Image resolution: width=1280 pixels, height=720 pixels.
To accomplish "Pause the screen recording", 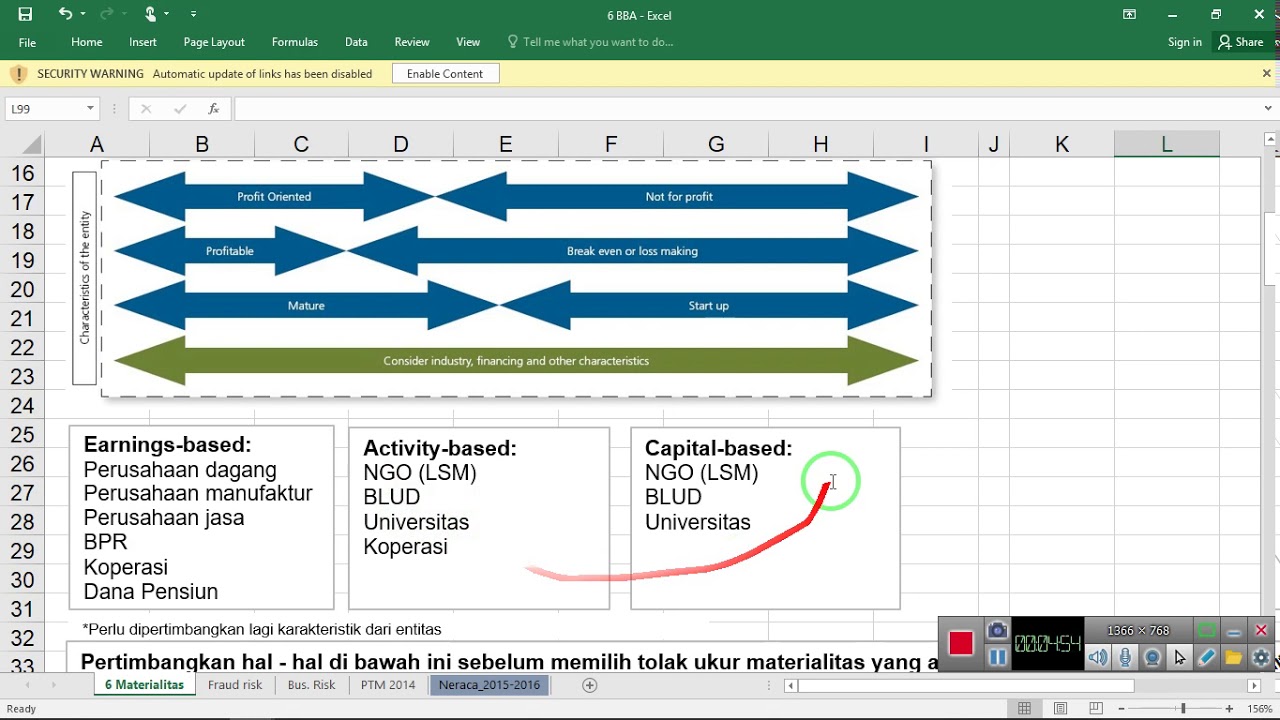I will (997, 657).
